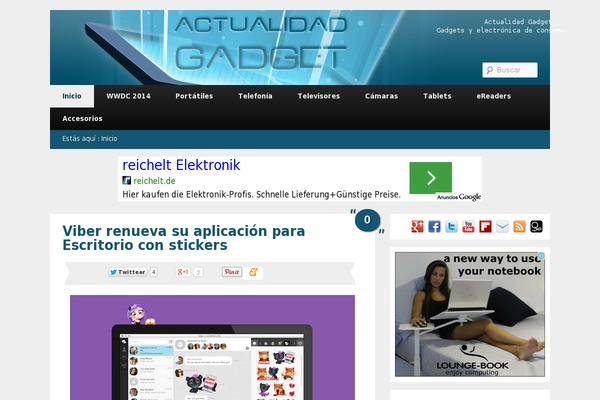Click the Anuncios Google label
The height and width of the screenshot is (400, 600).
(458, 197)
